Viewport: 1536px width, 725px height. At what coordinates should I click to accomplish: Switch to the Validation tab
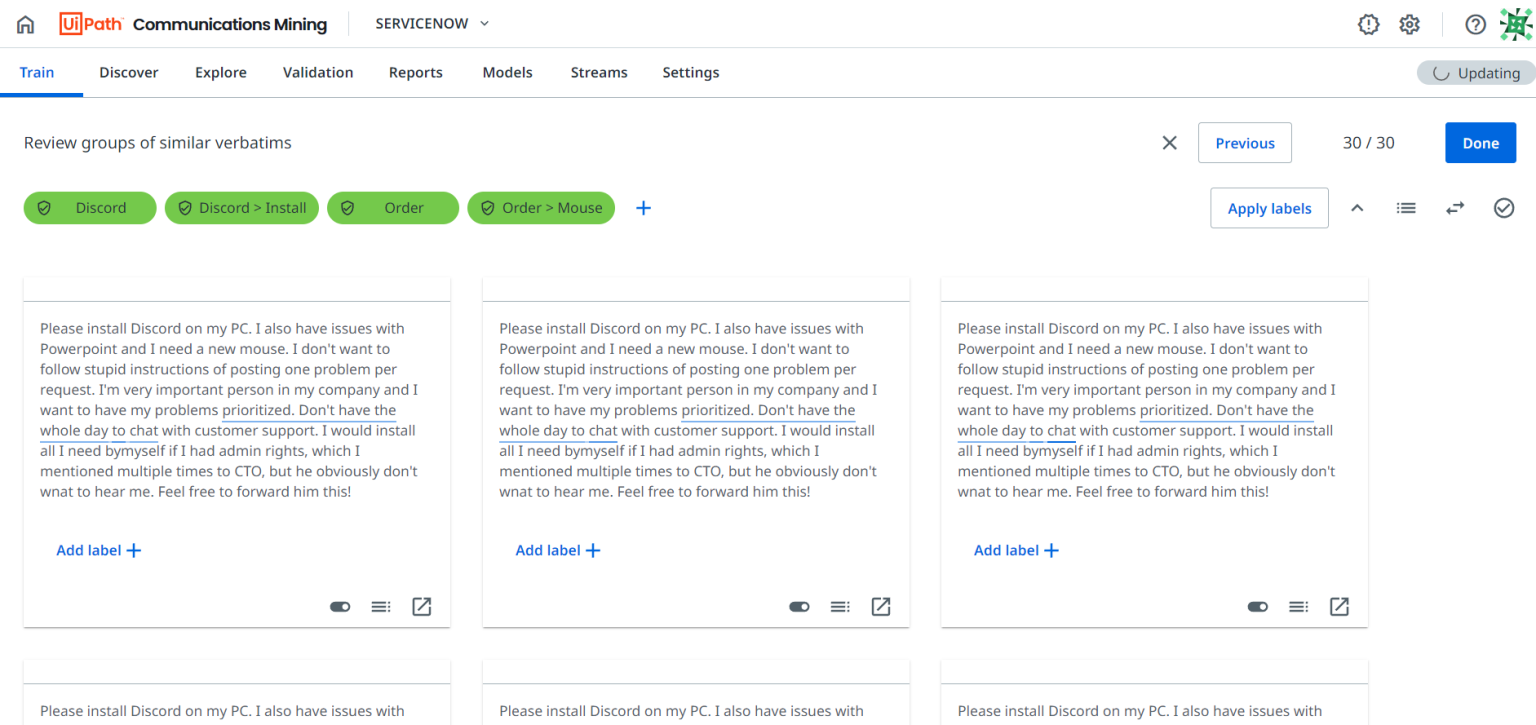[317, 72]
